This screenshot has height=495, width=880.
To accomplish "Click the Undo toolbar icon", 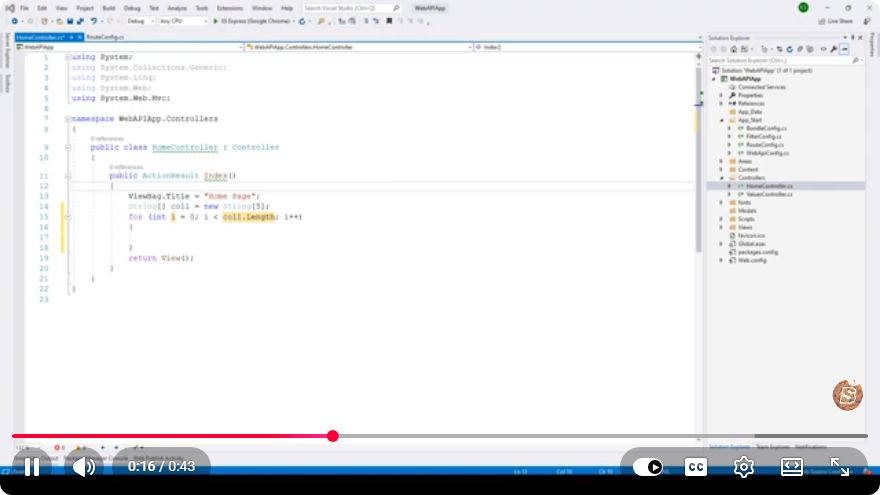I will point(94,21).
